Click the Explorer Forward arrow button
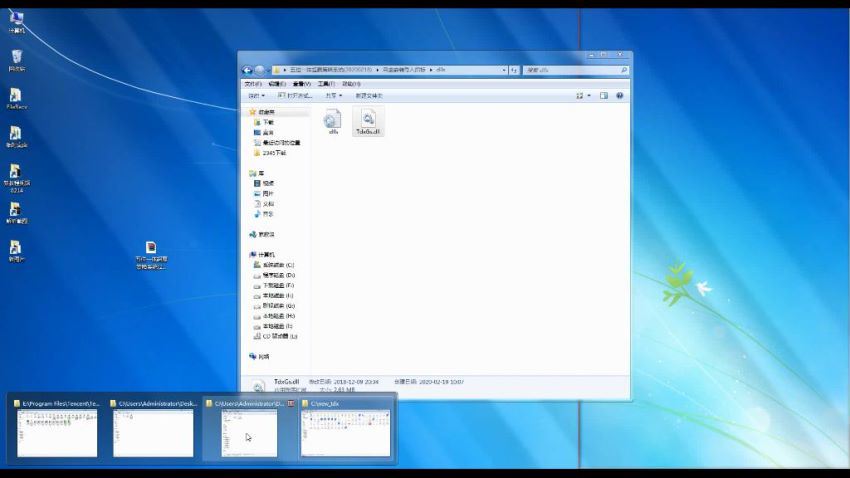The image size is (850, 478). tap(260, 70)
